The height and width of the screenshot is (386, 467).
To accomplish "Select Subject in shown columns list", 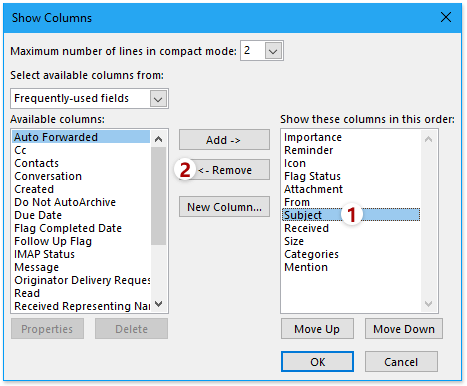I will pyautogui.click(x=351, y=215).
